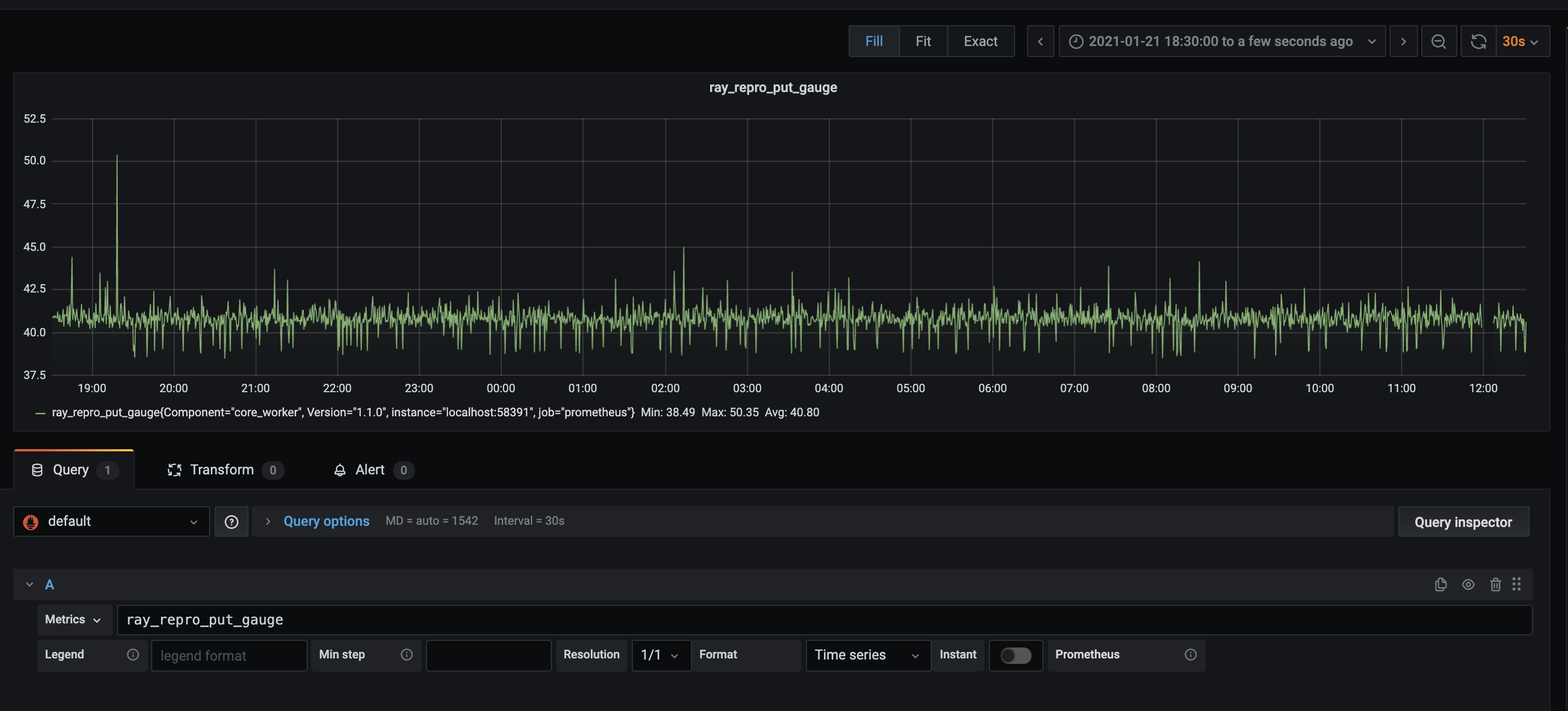1568x711 pixels.
Task: Select the Exact view mode
Action: click(980, 42)
